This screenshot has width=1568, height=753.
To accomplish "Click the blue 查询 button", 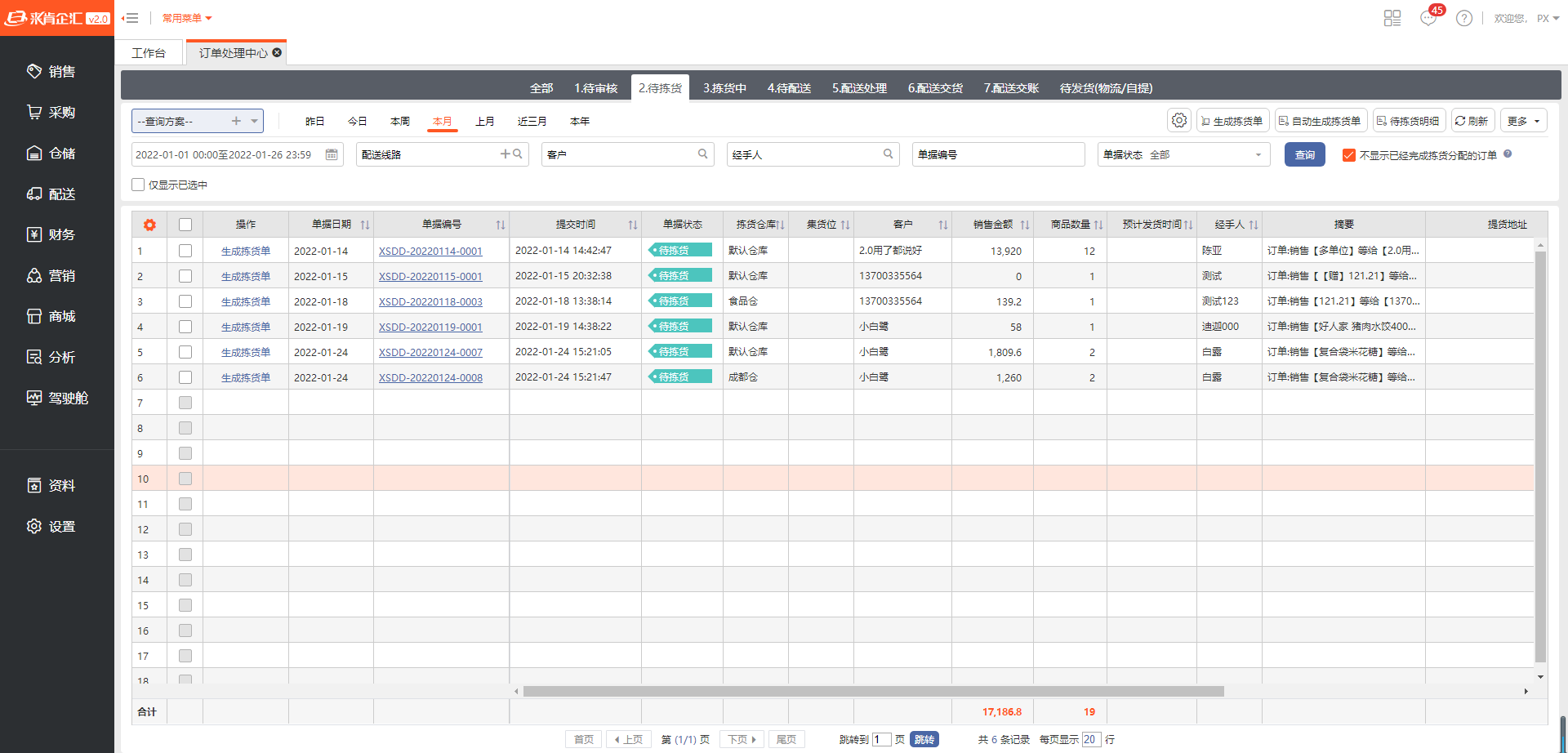I will pos(1304,154).
